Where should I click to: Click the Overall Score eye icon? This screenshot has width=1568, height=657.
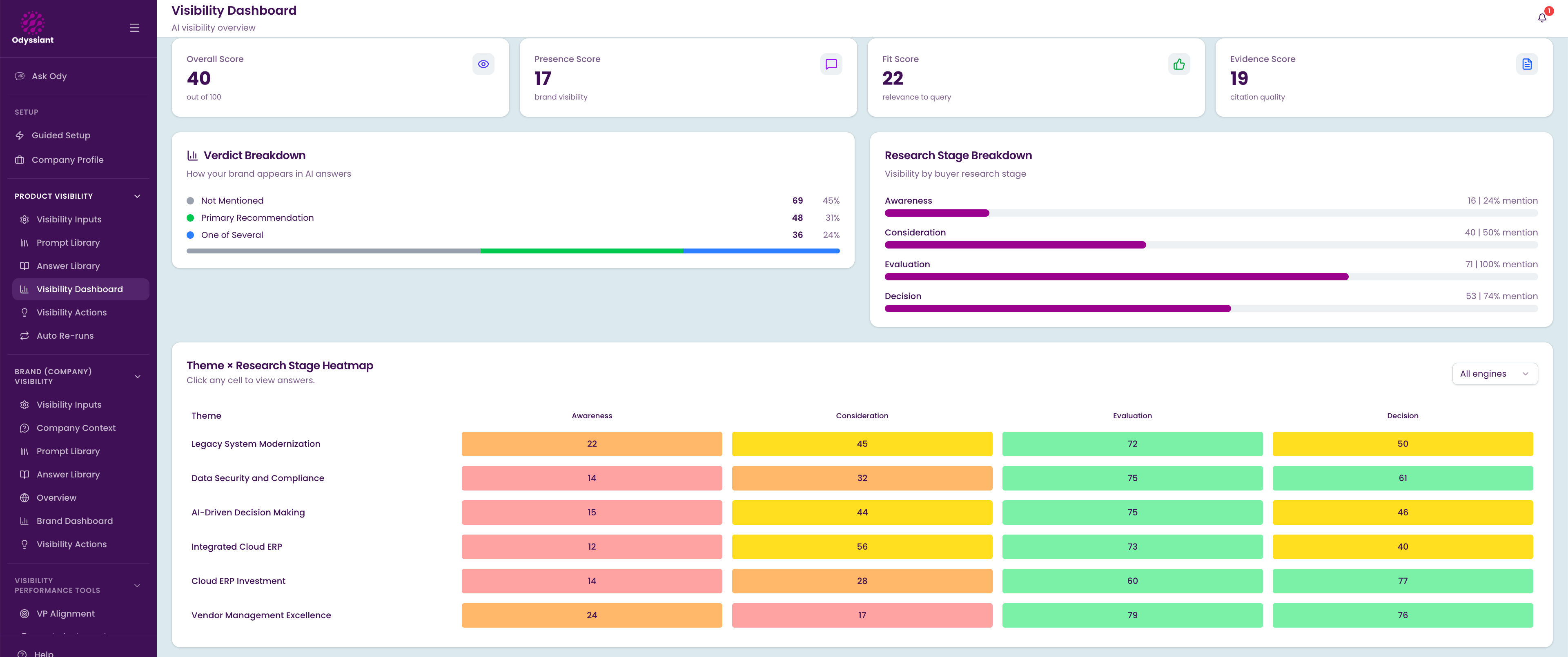(483, 64)
